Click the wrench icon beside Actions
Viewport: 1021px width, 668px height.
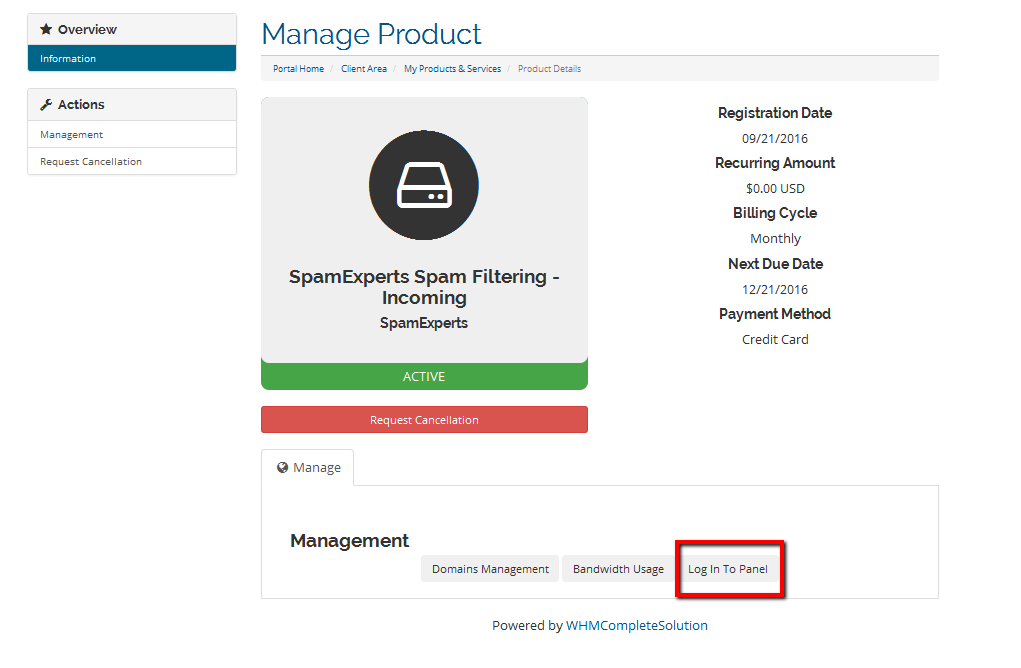46,104
